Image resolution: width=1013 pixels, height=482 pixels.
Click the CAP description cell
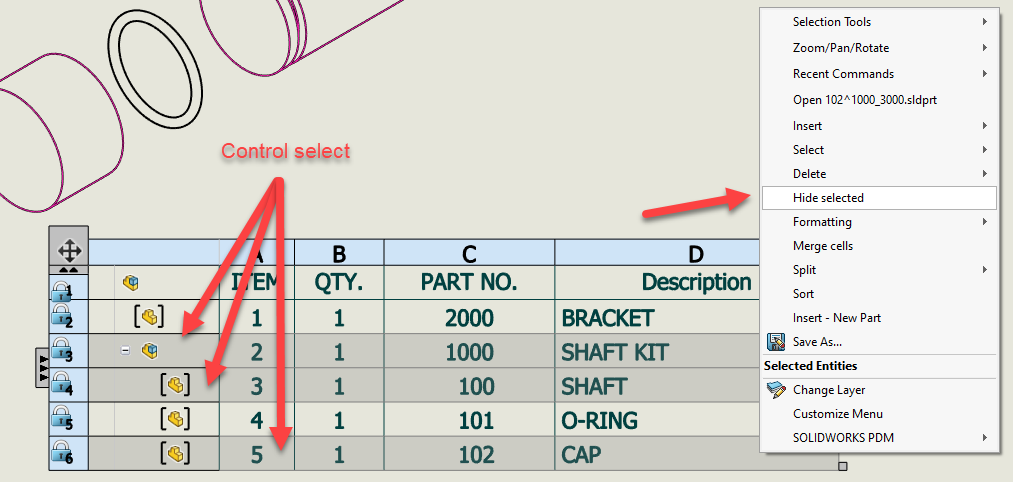pyautogui.click(x=657, y=454)
